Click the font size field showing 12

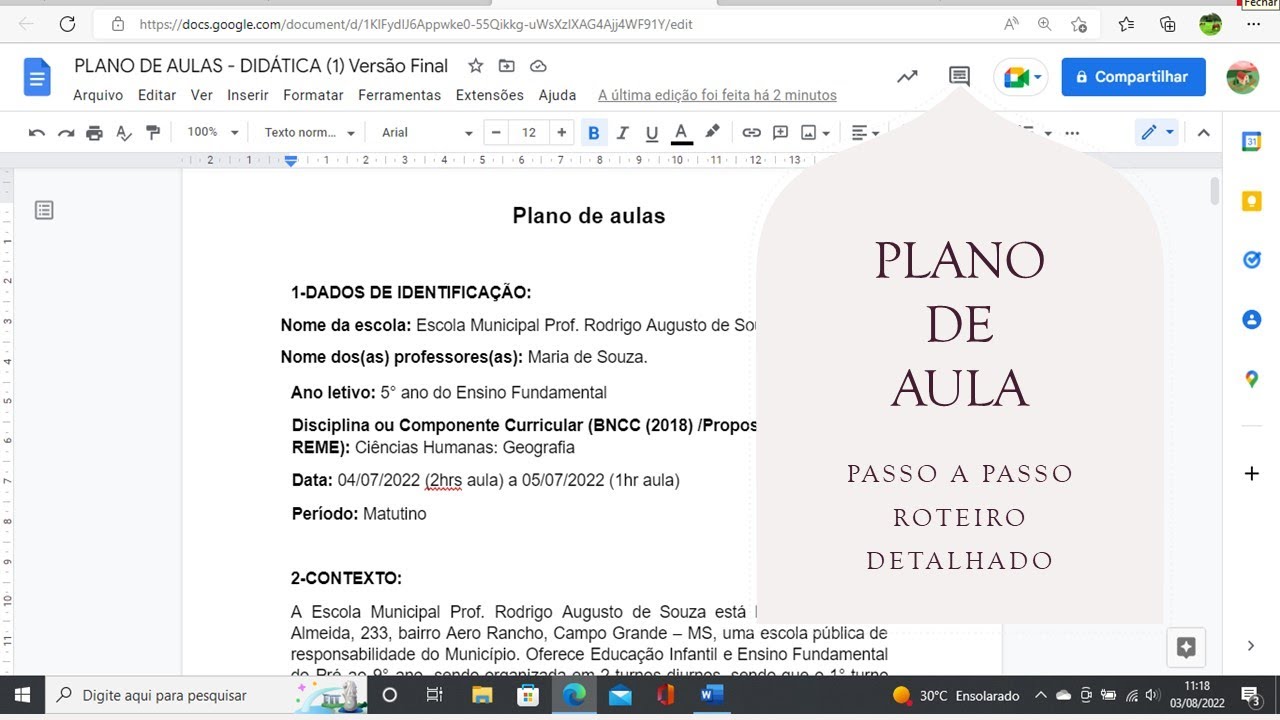click(x=529, y=132)
